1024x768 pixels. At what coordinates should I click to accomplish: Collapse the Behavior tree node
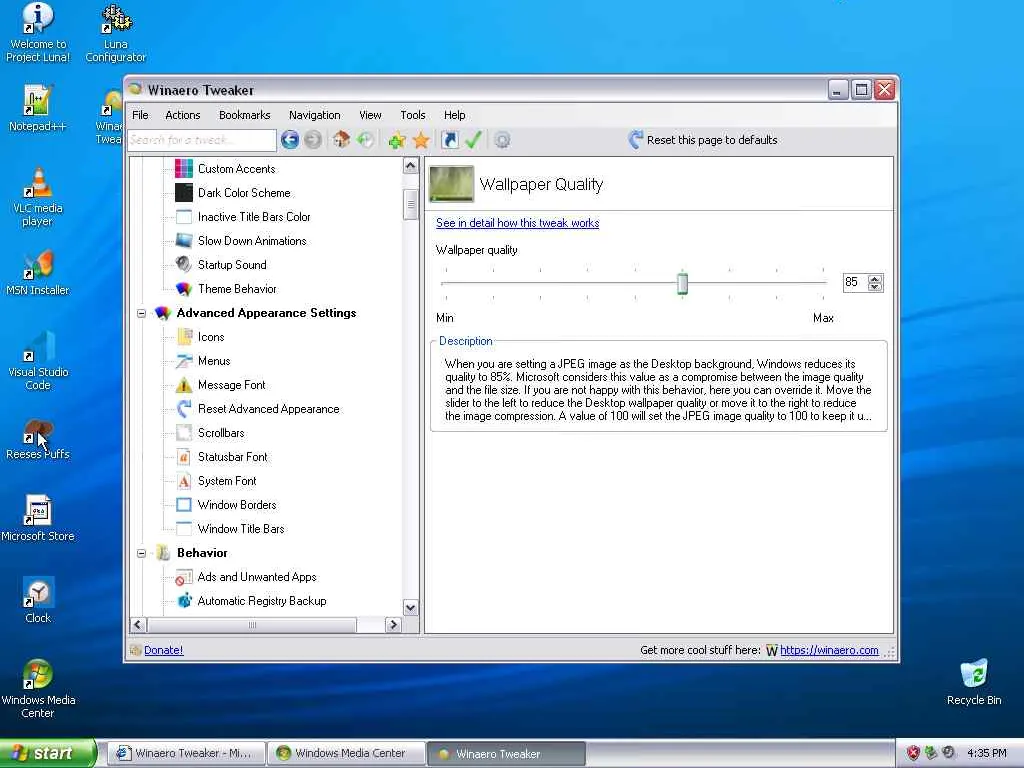pyautogui.click(x=141, y=553)
